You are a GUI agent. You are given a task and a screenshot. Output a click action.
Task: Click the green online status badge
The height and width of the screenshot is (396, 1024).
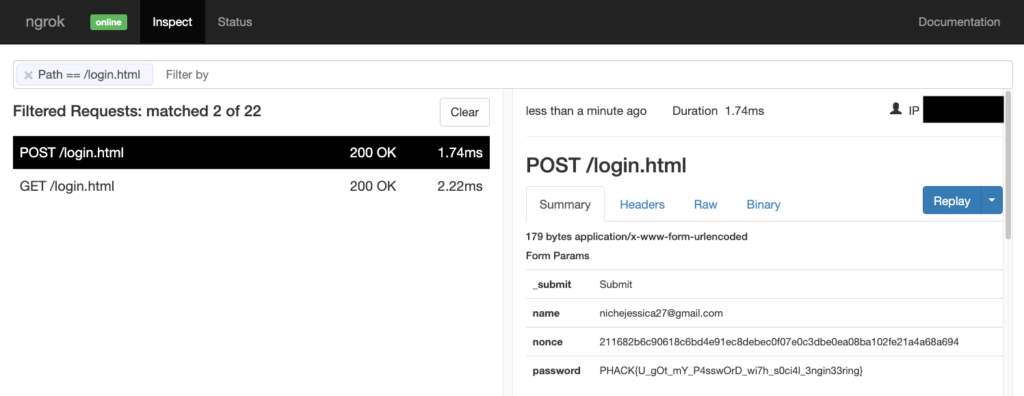pyautogui.click(x=108, y=22)
